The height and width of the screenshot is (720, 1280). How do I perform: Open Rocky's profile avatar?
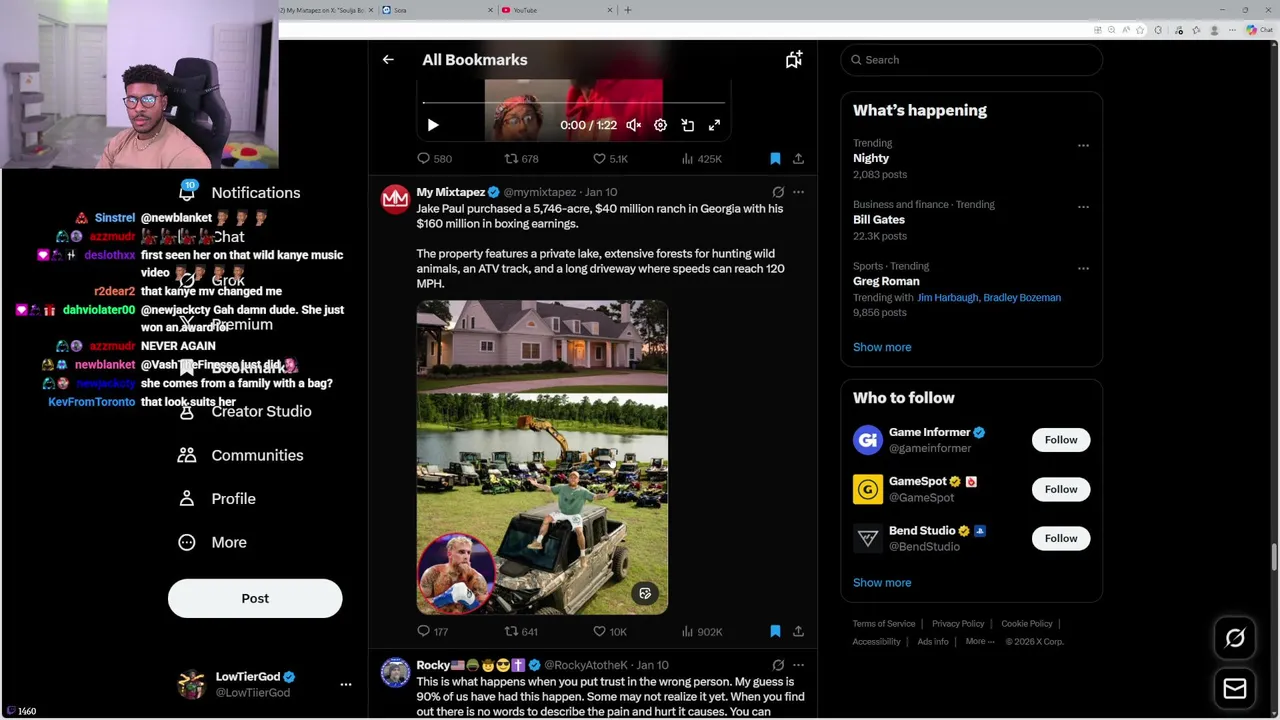[x=395, y=672]
